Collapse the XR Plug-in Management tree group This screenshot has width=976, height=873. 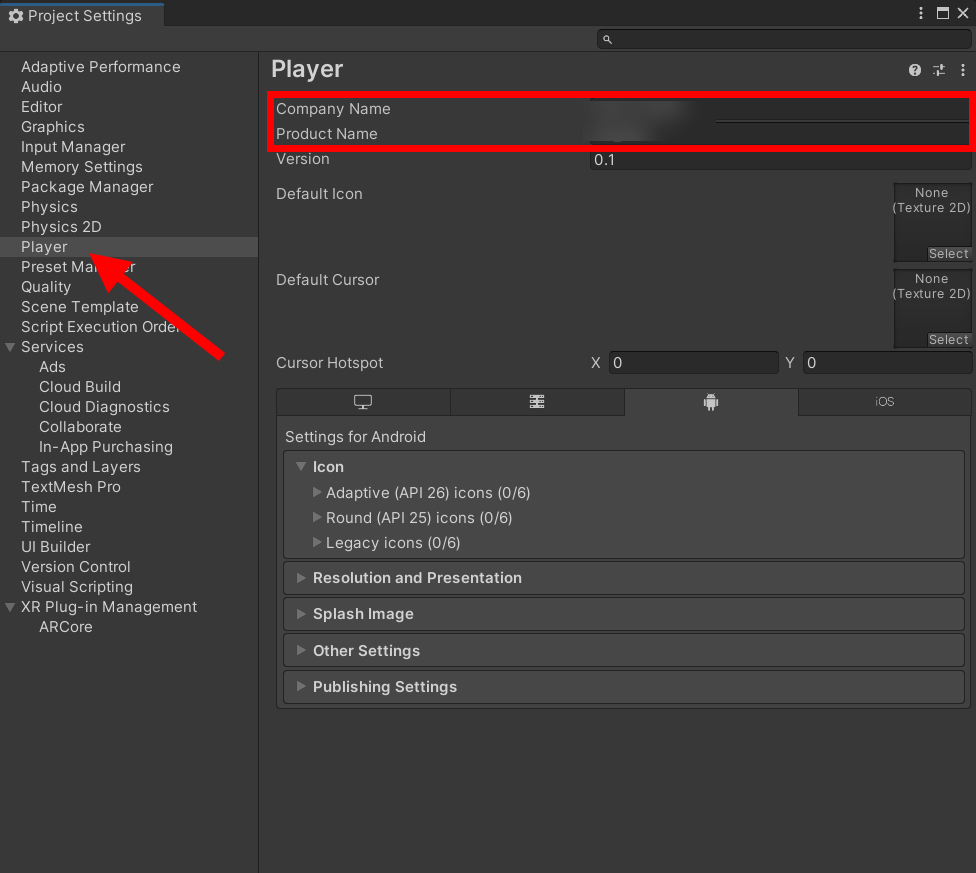click(x=10, y=607)
